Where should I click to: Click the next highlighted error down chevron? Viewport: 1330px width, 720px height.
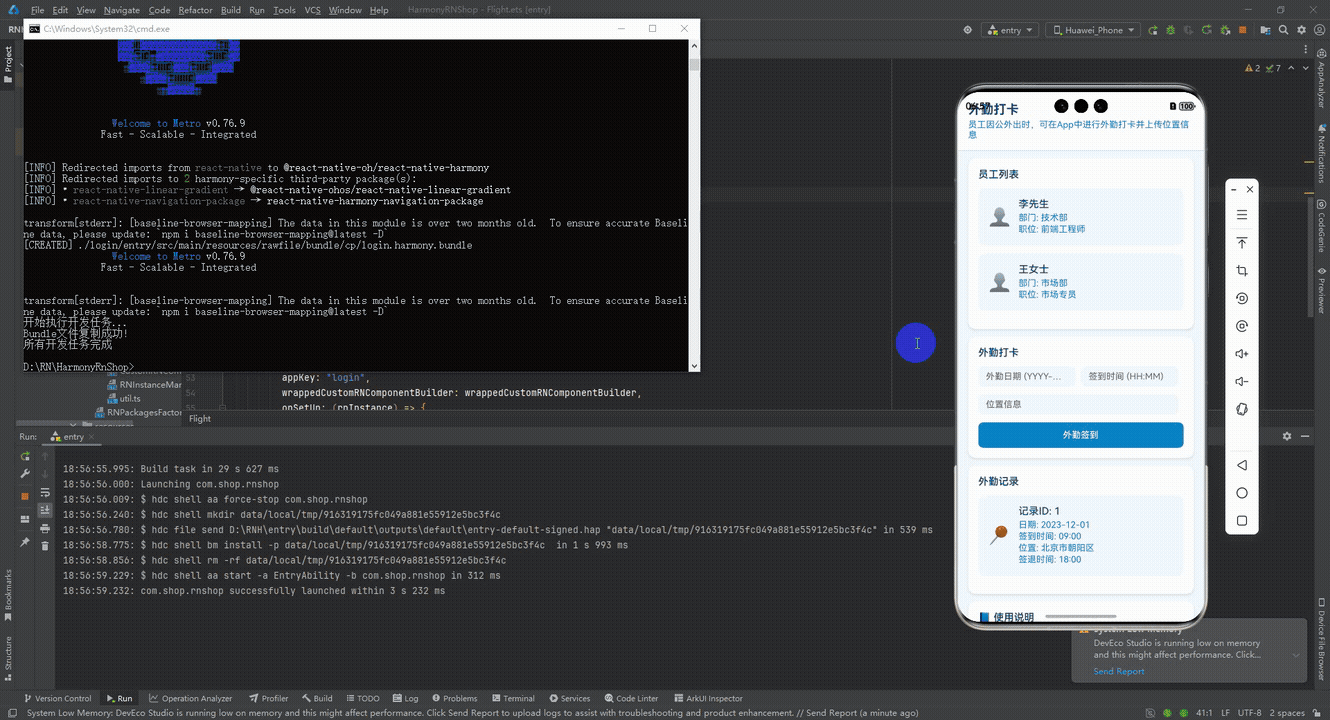[1305, 68]
